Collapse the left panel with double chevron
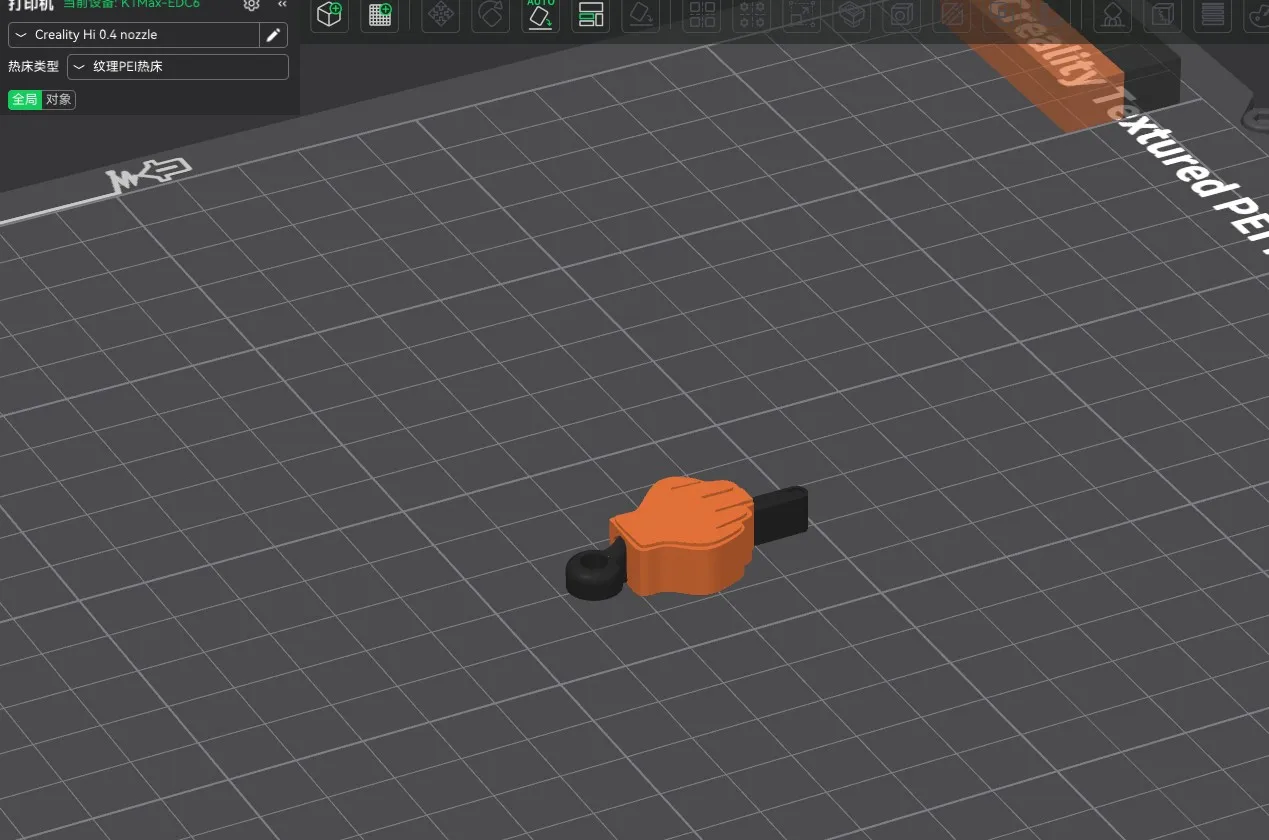The image size is (1269, 840). (282, 5)
